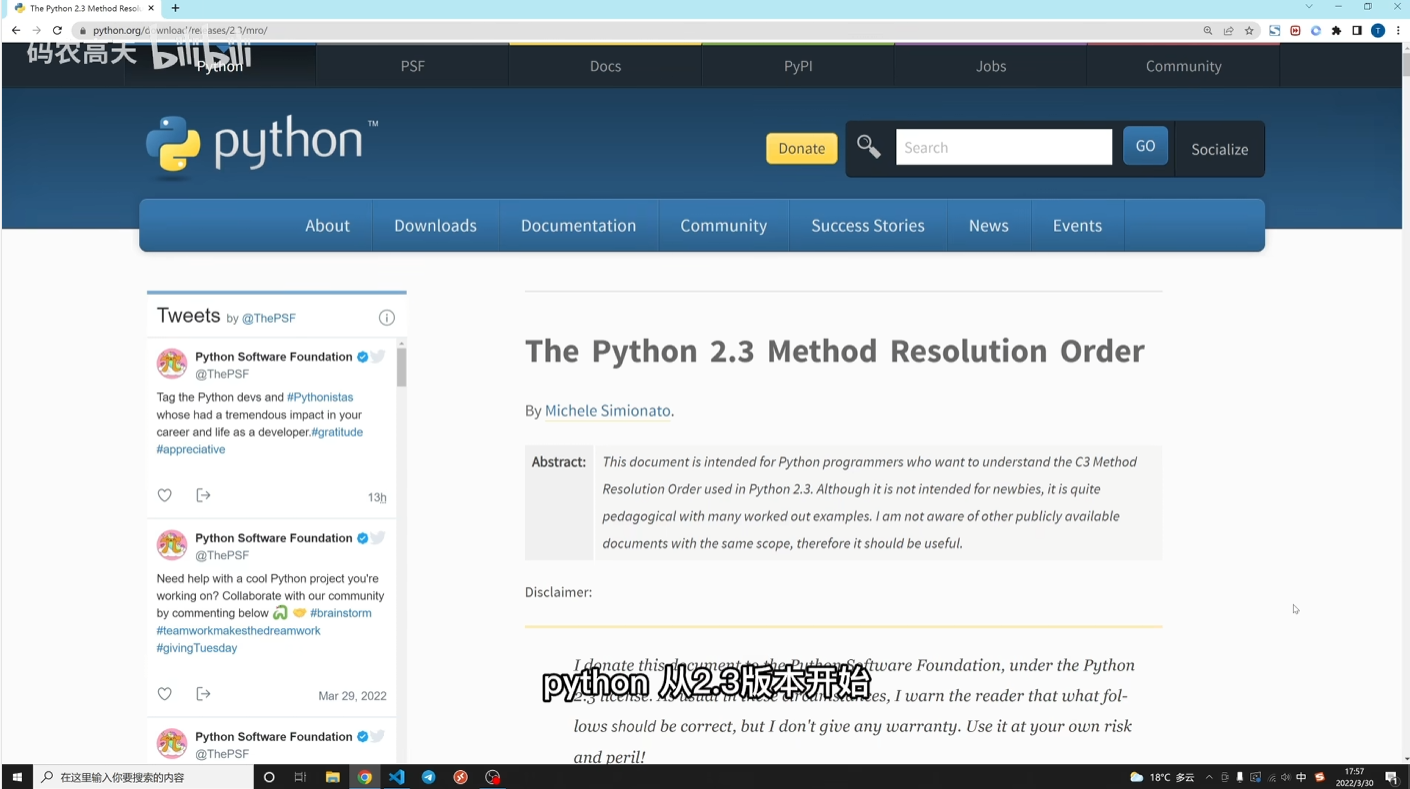Open tab search dropdown chevron in title bar

click(x=1309, y=7)
